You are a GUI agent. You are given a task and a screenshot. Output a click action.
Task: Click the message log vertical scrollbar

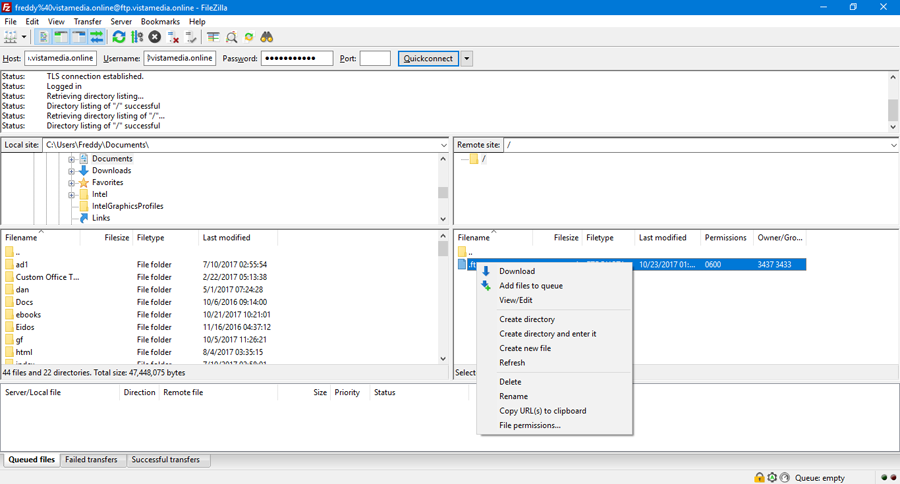click(893, 102)
